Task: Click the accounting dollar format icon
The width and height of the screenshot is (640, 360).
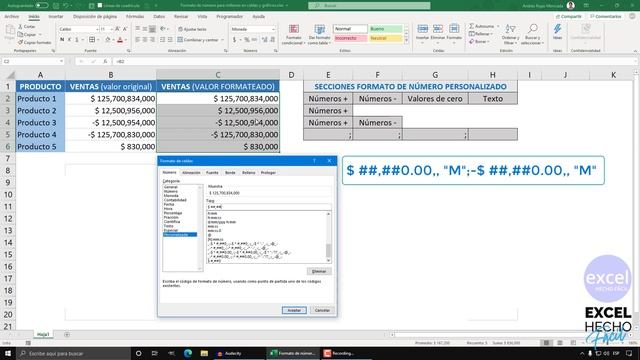Action: pos(234,40)
